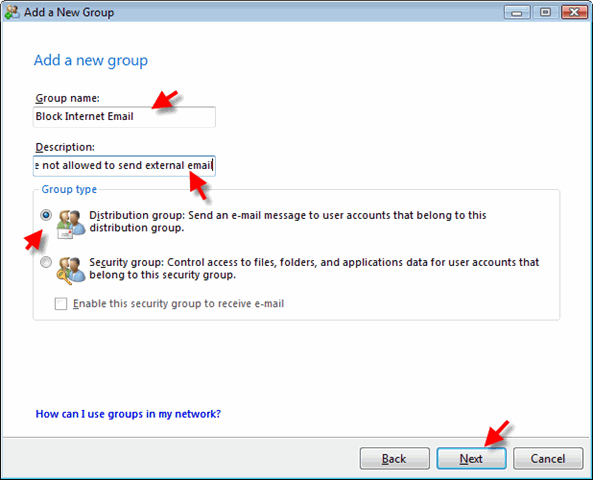
Task: Click the Group name text field
Action: point(124,117)
